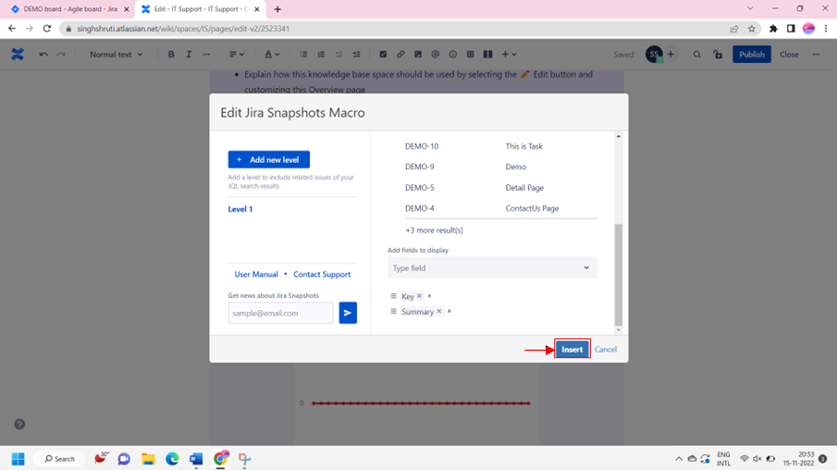Open the Contact Support link
The width and height of the screenshot is (837, 470).
322,274
